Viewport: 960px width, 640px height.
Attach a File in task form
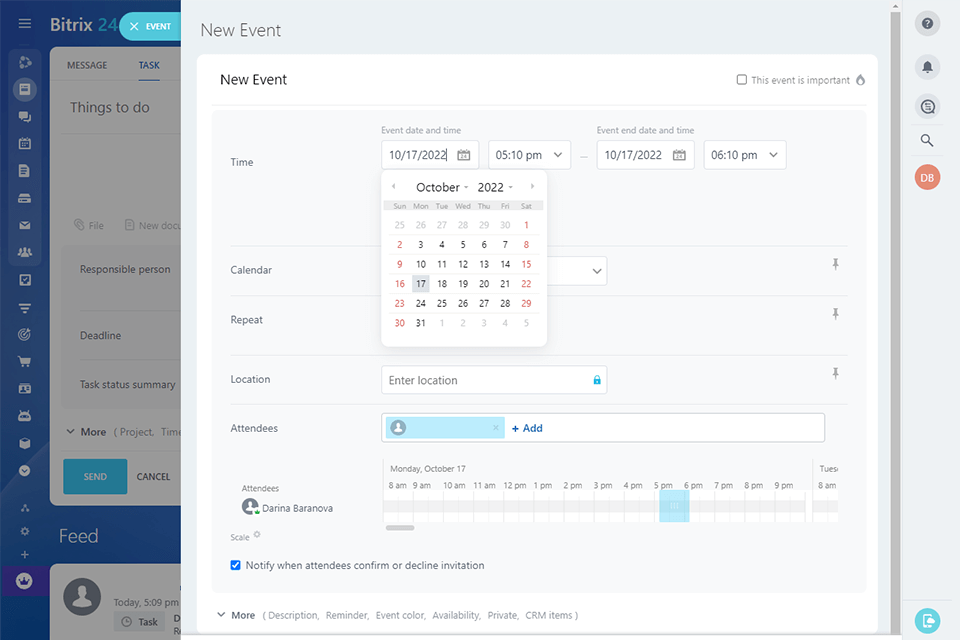[x=89, y=225]
